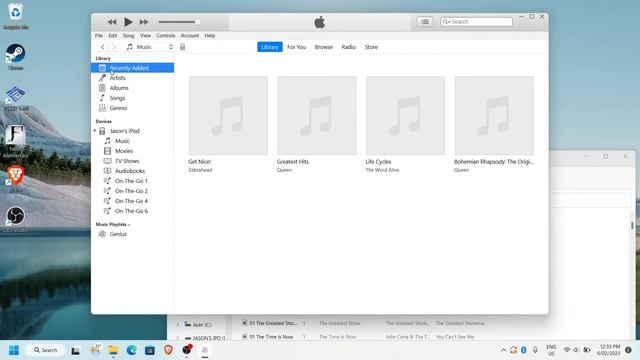Switch to the For You tab
The width and height of the screenshot is (640, 360).
coord(296,47)
